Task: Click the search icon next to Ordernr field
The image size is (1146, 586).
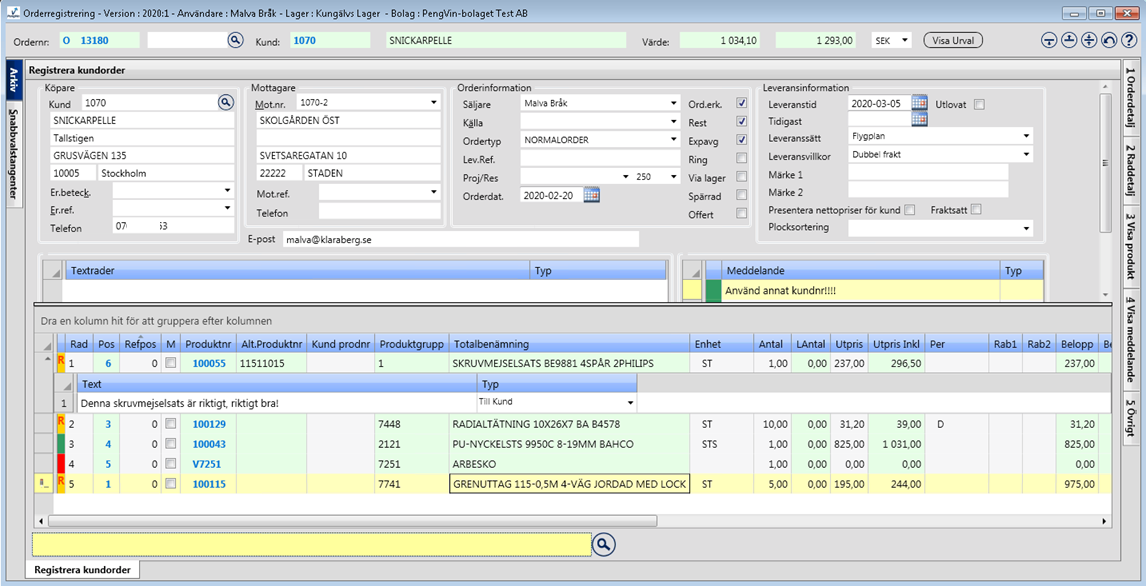Action: 235,40
